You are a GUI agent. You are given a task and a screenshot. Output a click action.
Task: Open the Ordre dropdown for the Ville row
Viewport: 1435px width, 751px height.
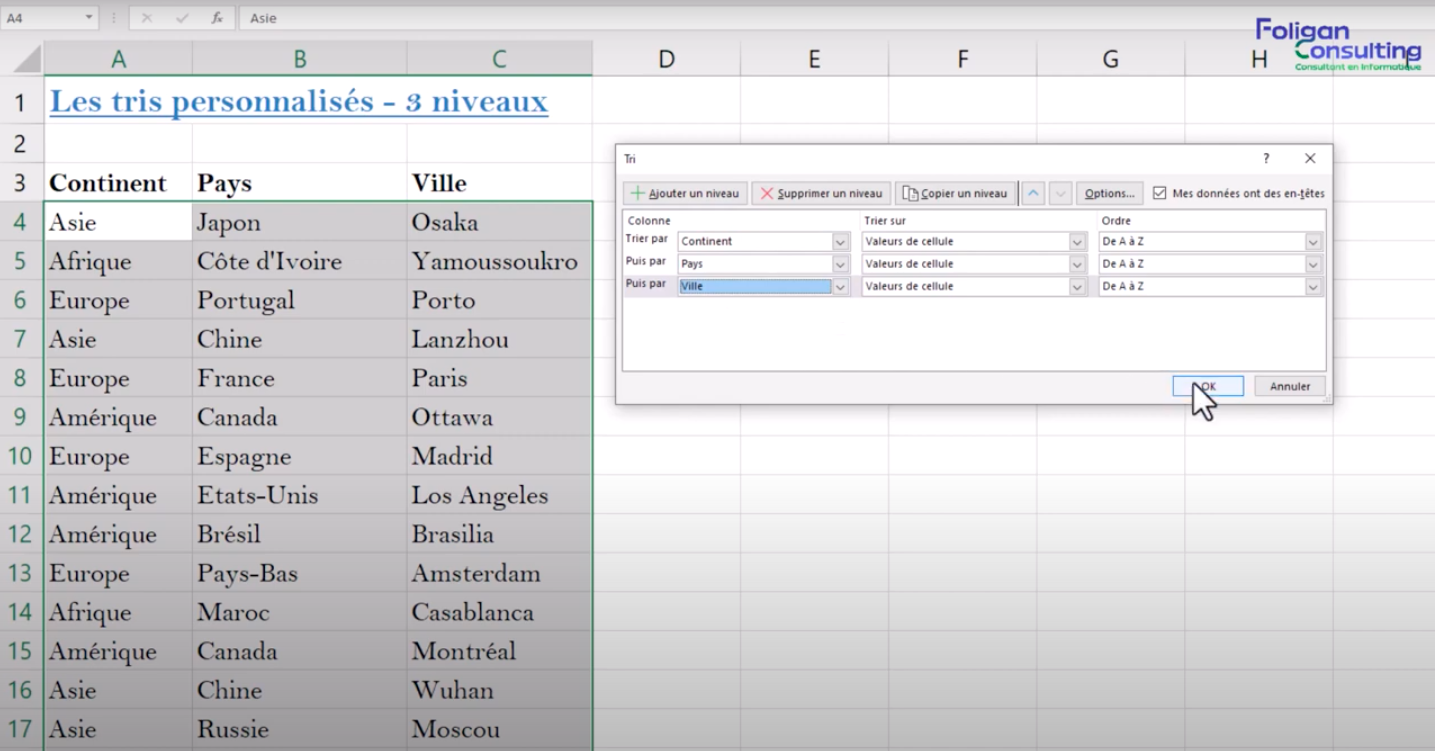click(1313, 287)
